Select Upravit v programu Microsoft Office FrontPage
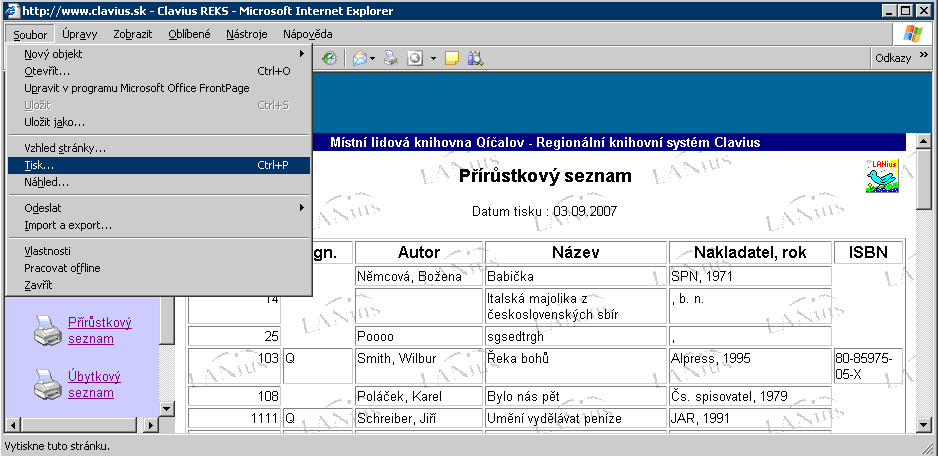Viewport: 938px width, 456px height. [159, 88]
